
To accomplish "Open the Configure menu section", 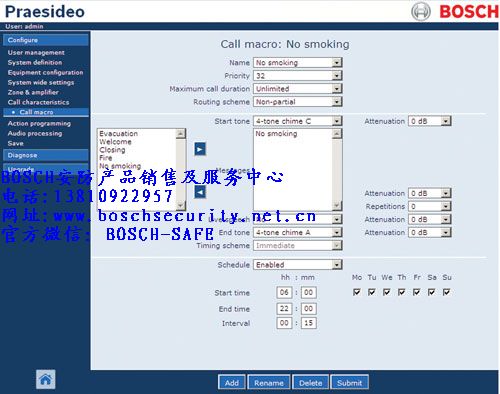I will tap(46, 40).
